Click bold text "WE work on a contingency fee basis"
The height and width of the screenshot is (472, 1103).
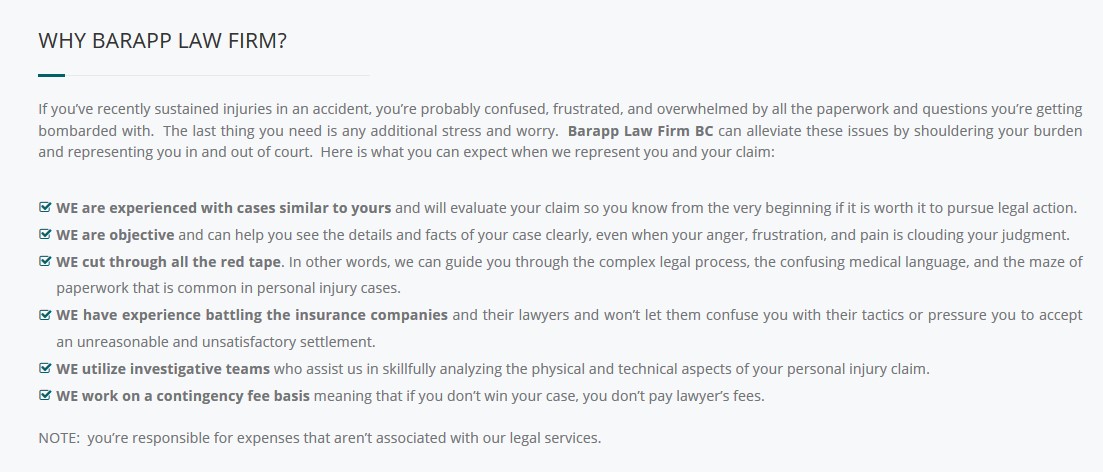tap(183, 395)
